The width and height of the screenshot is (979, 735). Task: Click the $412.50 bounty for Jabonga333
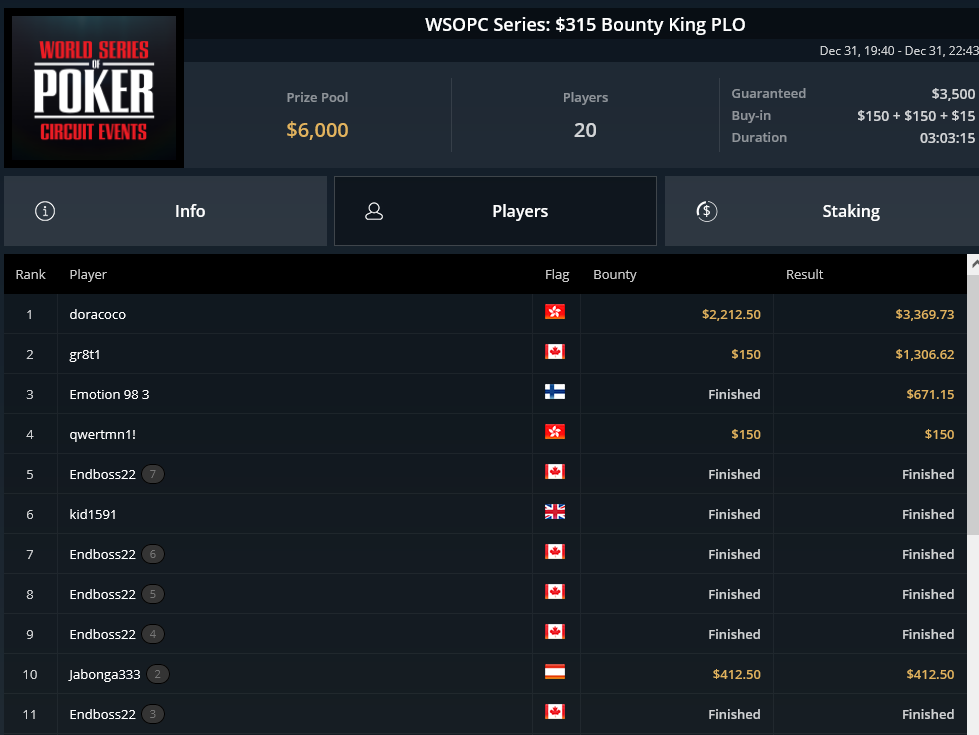(737, 674)
